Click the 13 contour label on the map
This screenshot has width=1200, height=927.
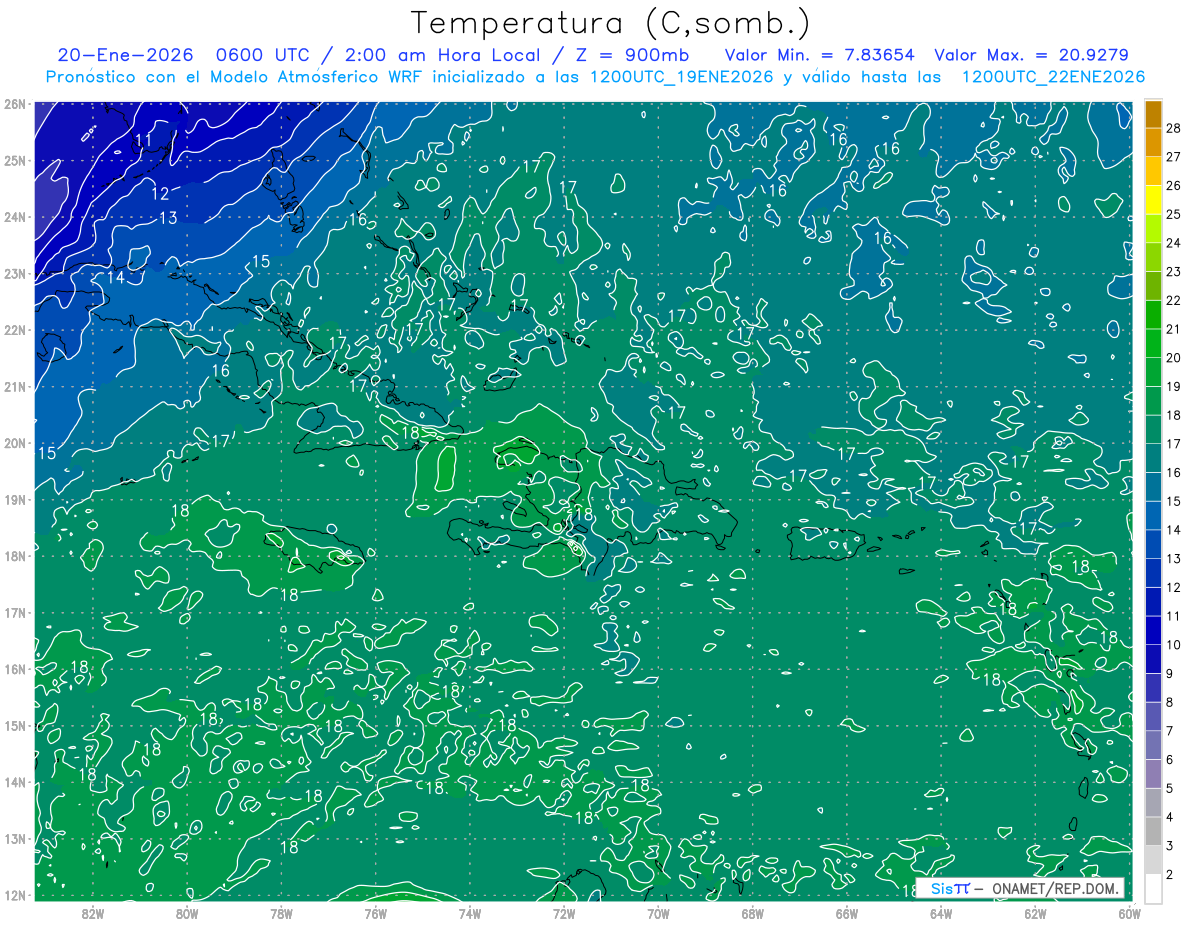[168, 217]
